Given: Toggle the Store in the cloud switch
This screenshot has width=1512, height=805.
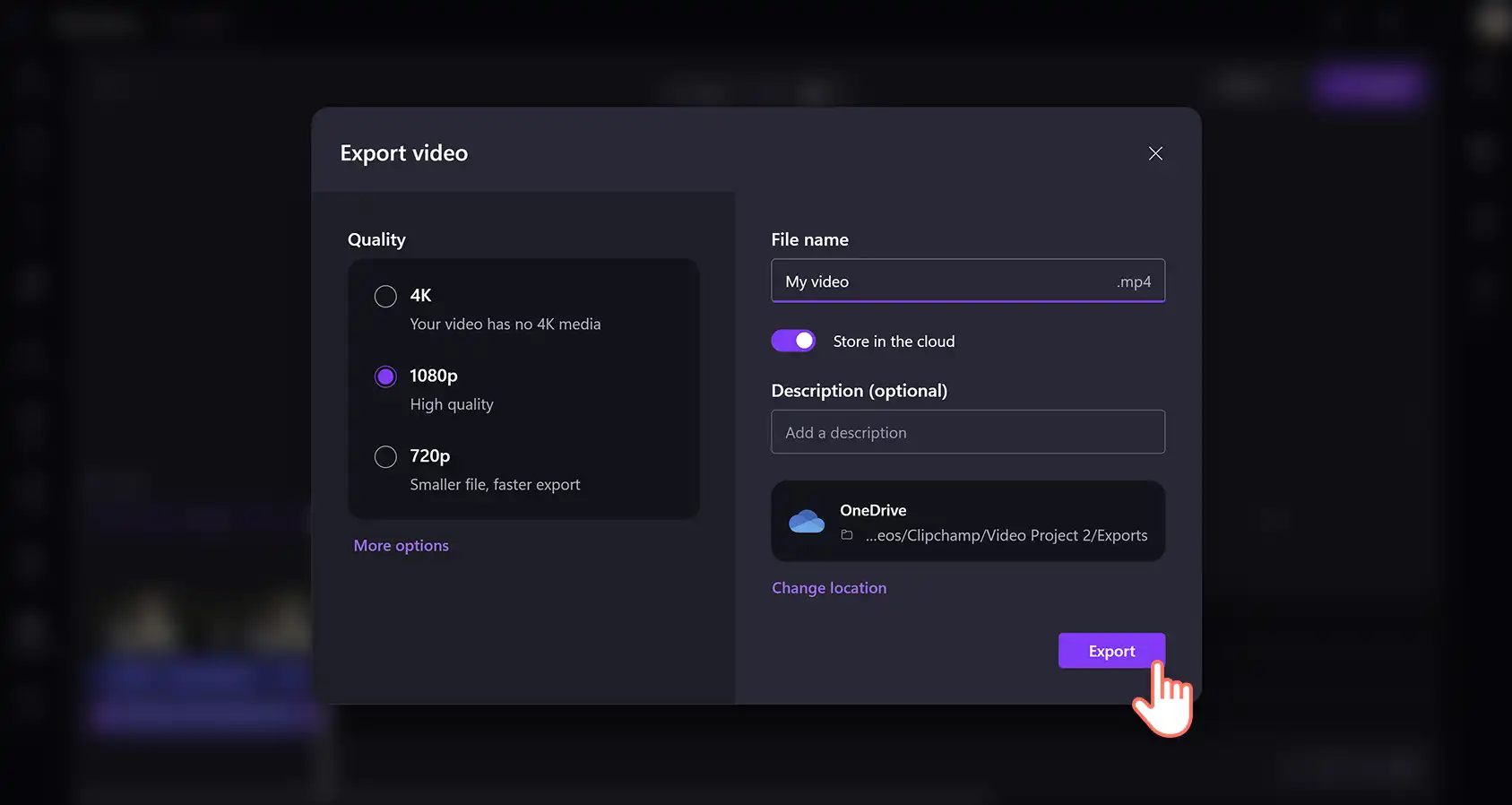Looking at the screenshot, I should (x=793, y=341).
